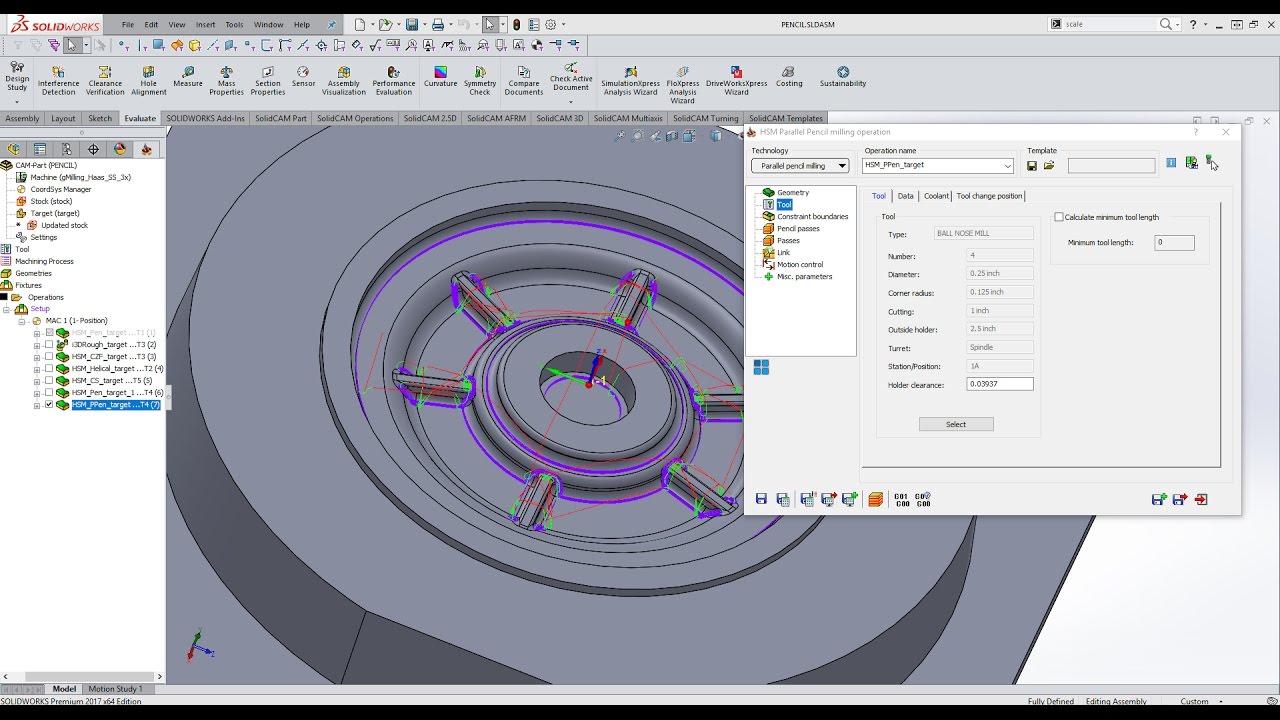Start the Symmetry Check

[x=480, y=81]
